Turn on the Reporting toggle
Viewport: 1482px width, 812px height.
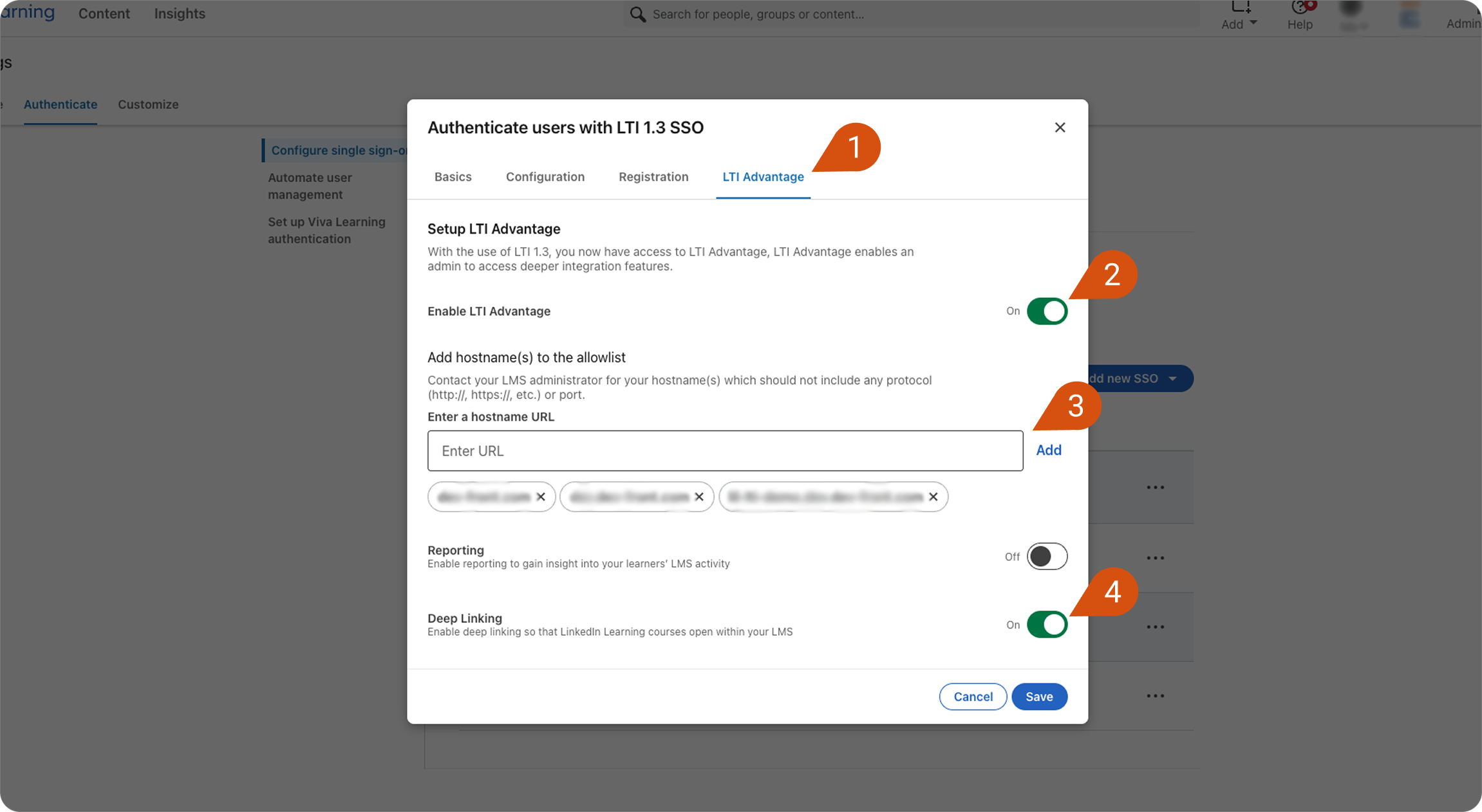pos(1047,557)
